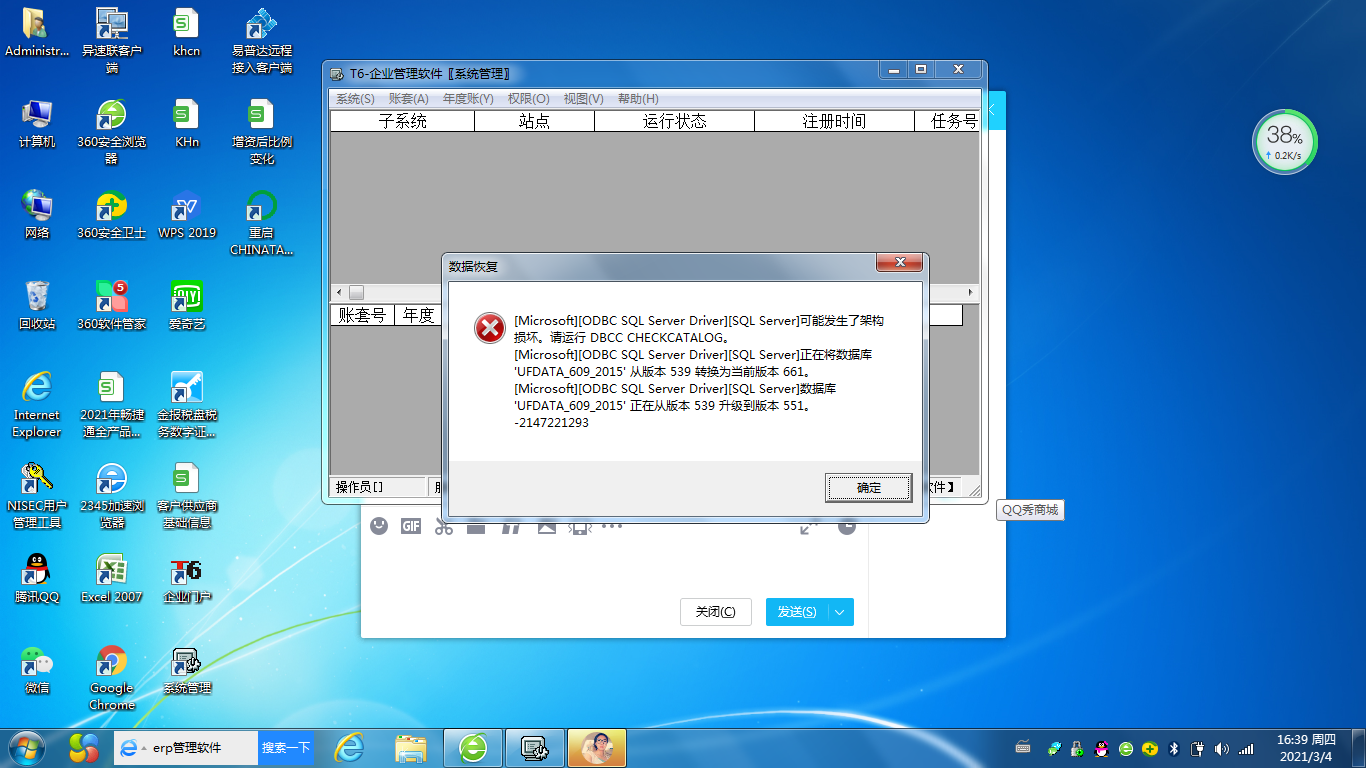This screenshot has height=768, width=1366.
Task: Click the 发送(S) button in QQ chat
Action: (x=797, y=612)
